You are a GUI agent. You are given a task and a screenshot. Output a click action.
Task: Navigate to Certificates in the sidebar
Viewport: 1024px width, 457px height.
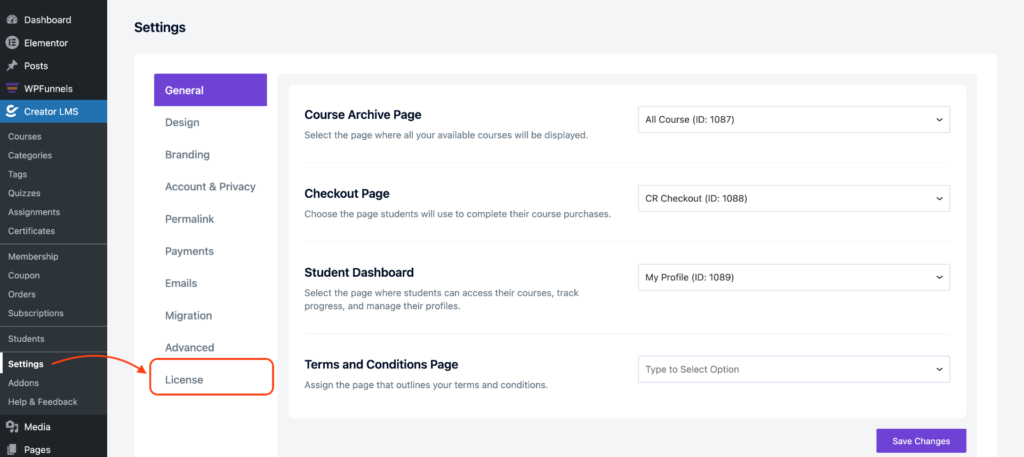(x=32, y=231)
